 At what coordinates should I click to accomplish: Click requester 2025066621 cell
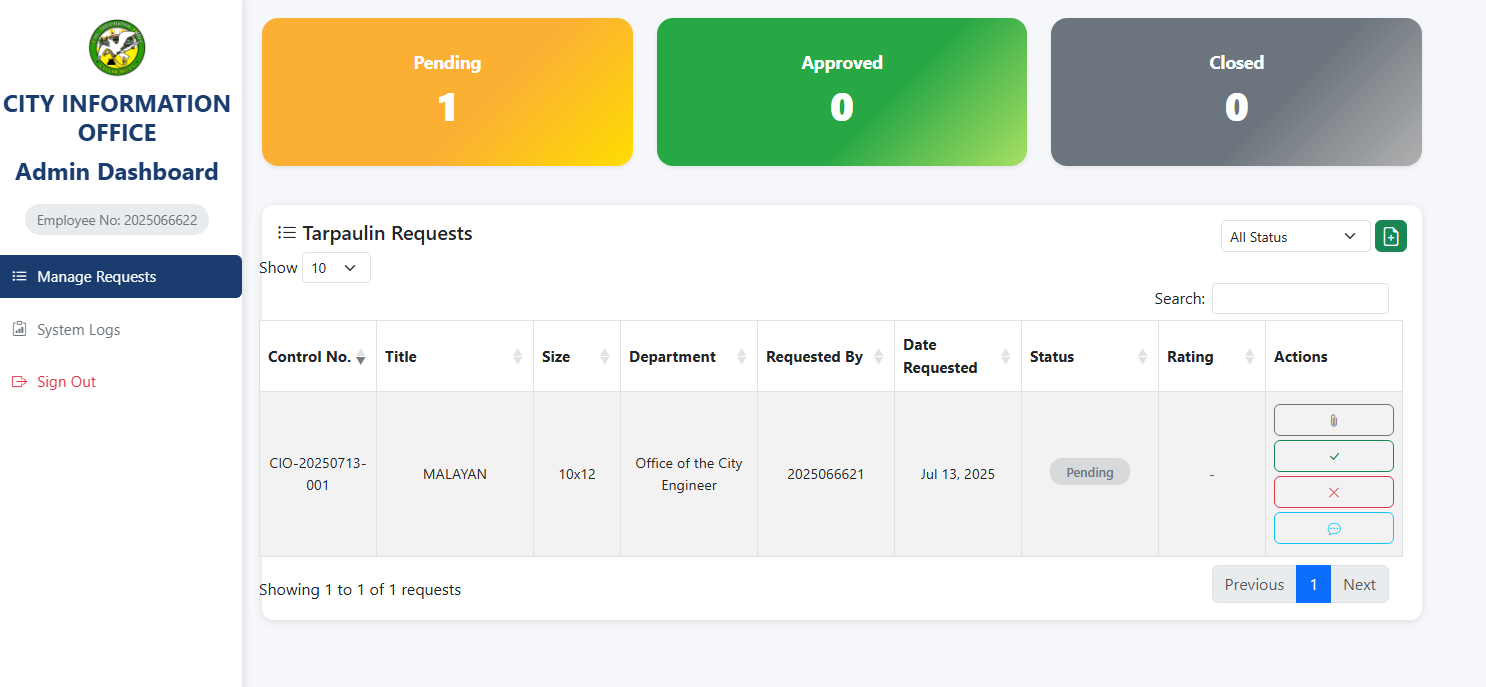pos(826,474)
